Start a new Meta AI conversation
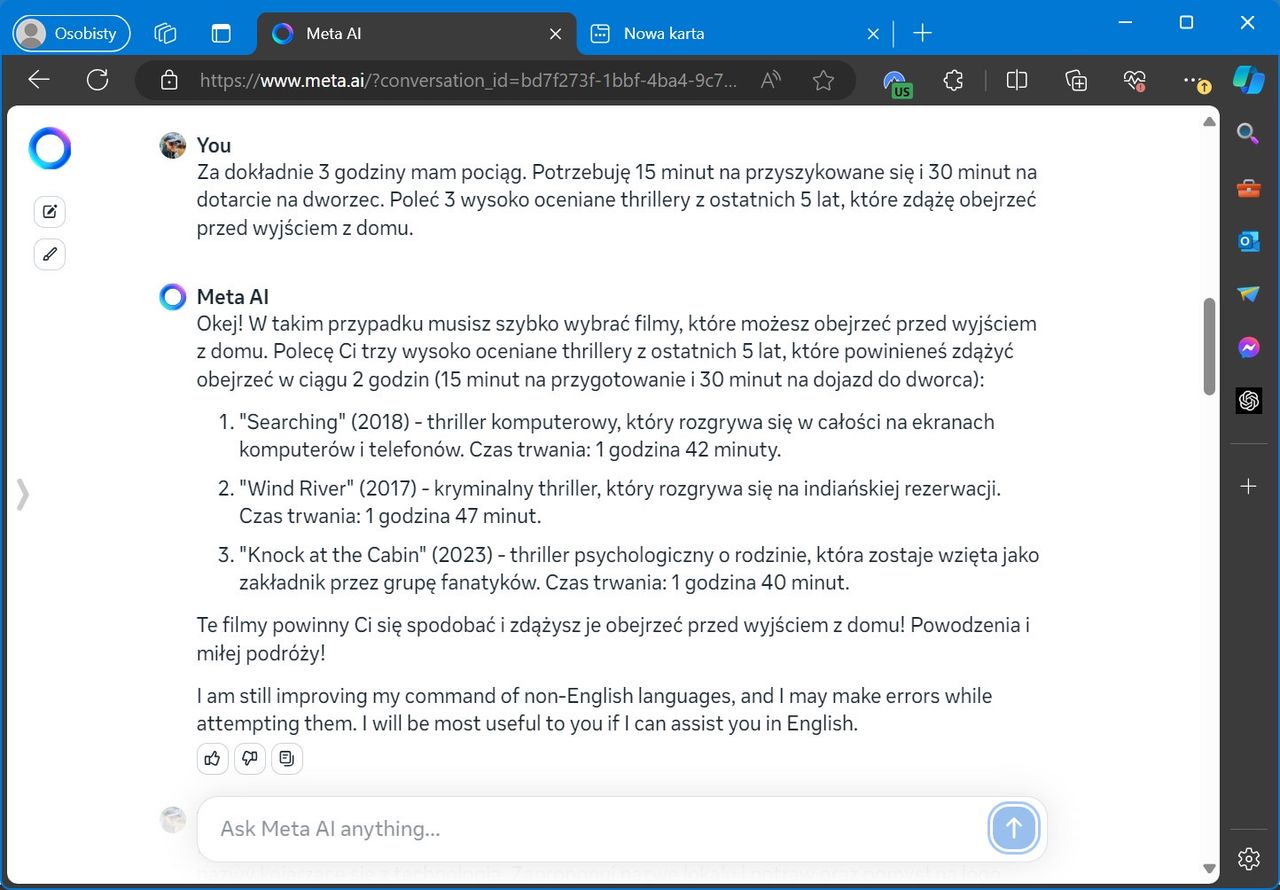This screenshot has width=1280, height=890. [50, 211]
